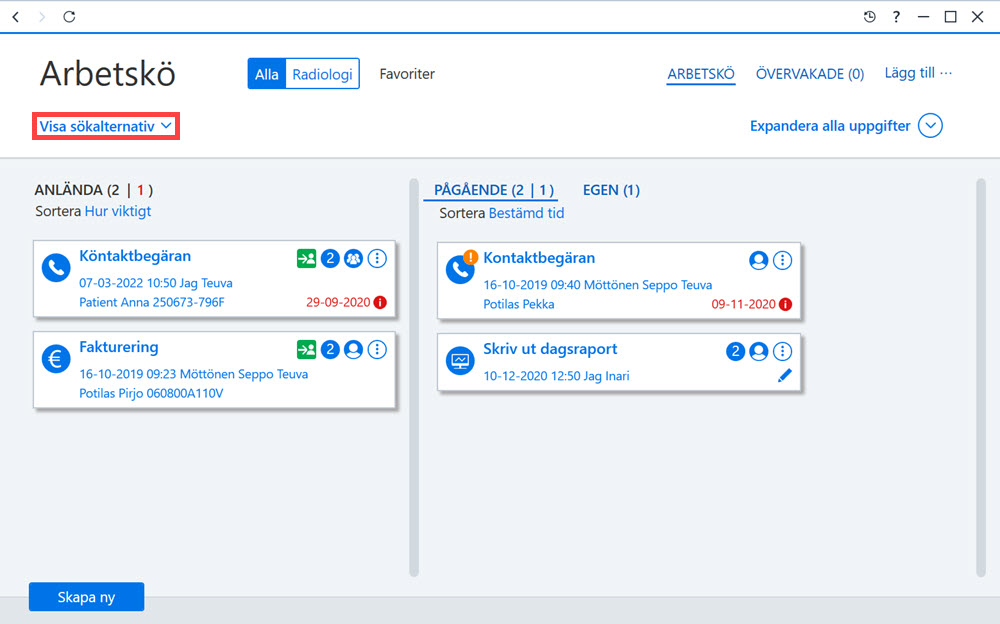1000x624 pixels.
Task: Click the red info icon next to 09-11-2020
Action: point(786,304)
